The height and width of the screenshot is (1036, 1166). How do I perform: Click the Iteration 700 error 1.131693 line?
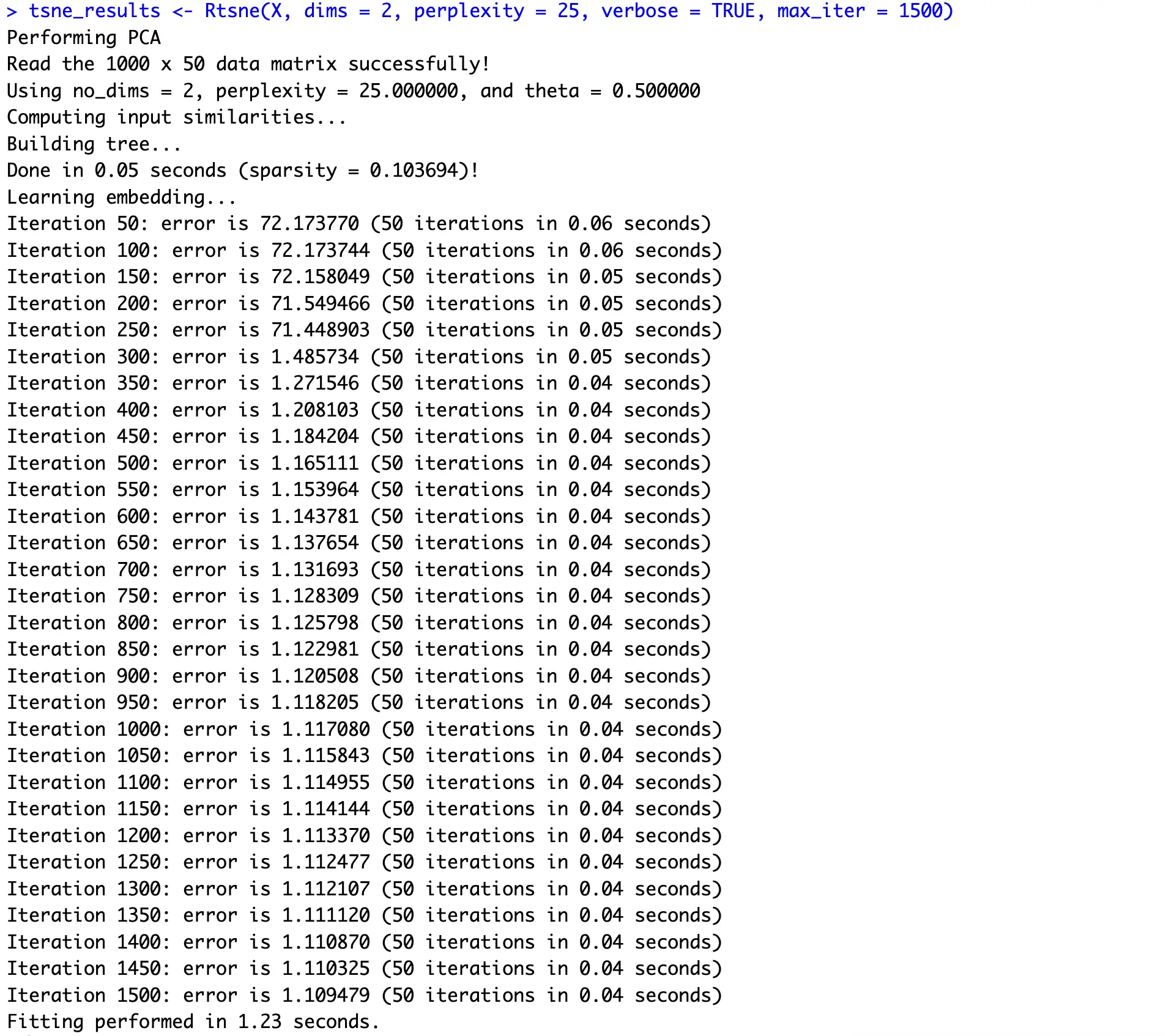pos(359,570)
